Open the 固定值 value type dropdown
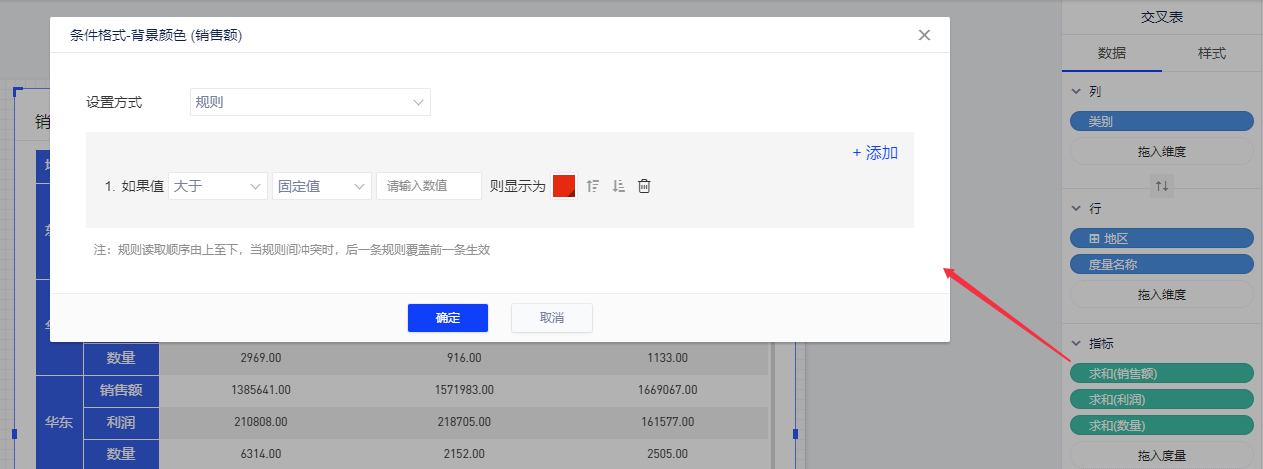Screen dimensions: 1263x469 [321, 186]
